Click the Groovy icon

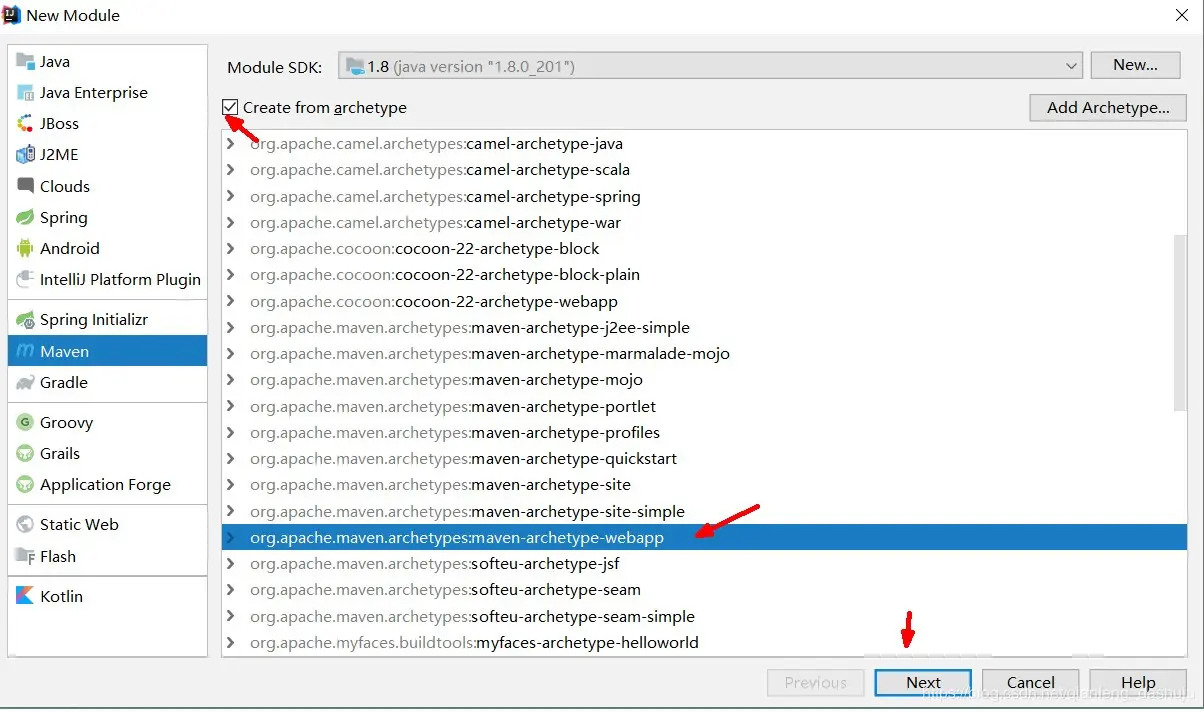(25, 422)
